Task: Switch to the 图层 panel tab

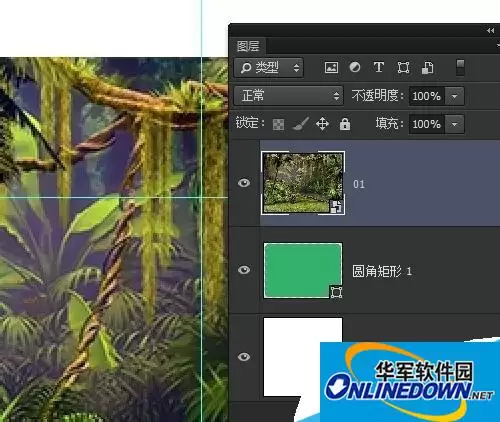Action: 248,46
